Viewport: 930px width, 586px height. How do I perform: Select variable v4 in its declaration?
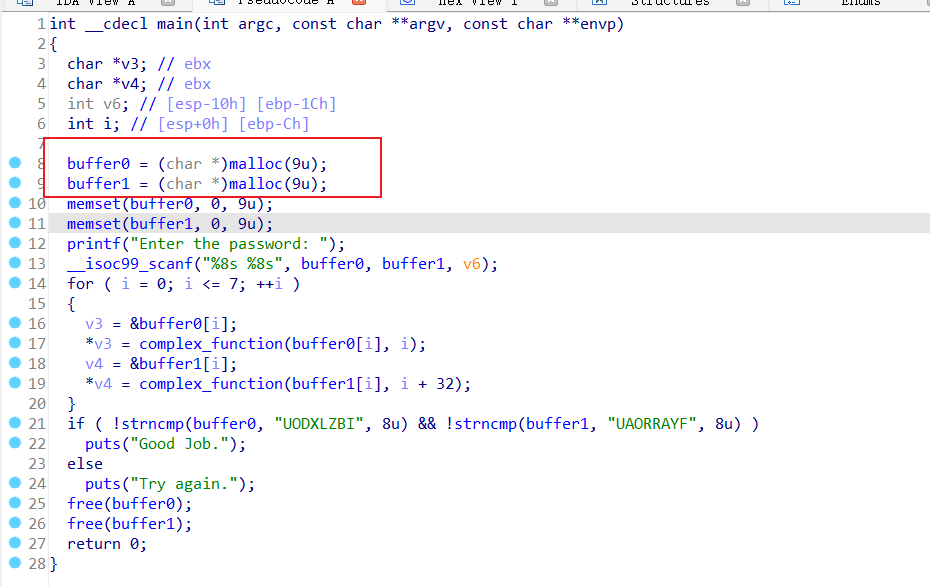click(x=129, y=84)
